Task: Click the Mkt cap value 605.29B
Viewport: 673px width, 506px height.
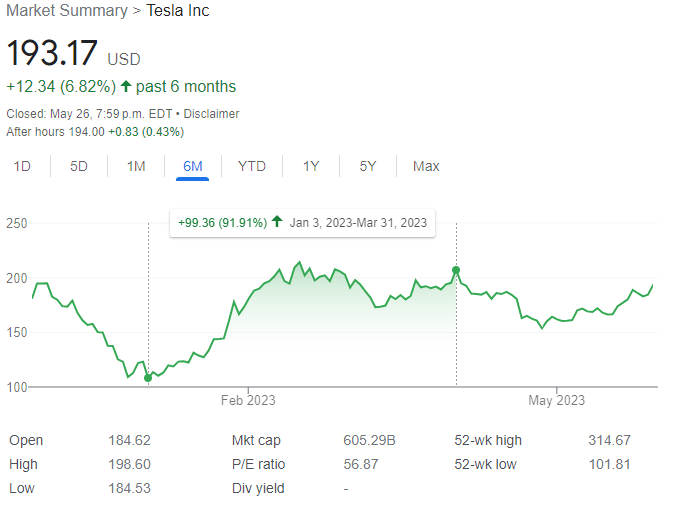Action: 369,440
